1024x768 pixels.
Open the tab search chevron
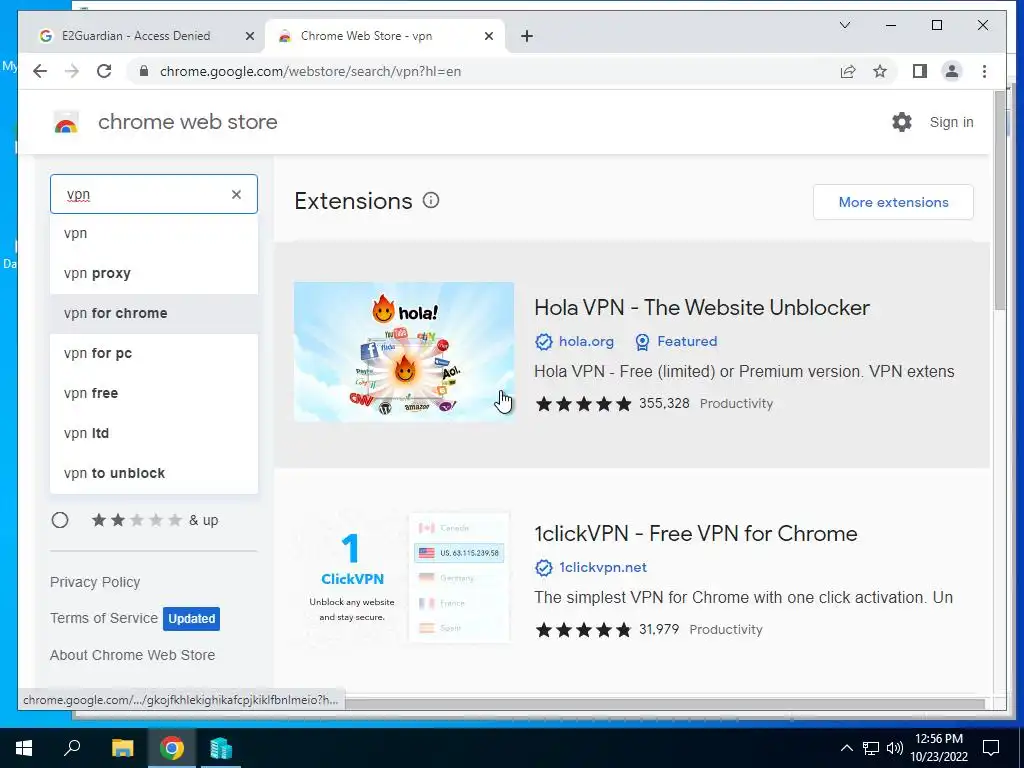click(844, 25)
